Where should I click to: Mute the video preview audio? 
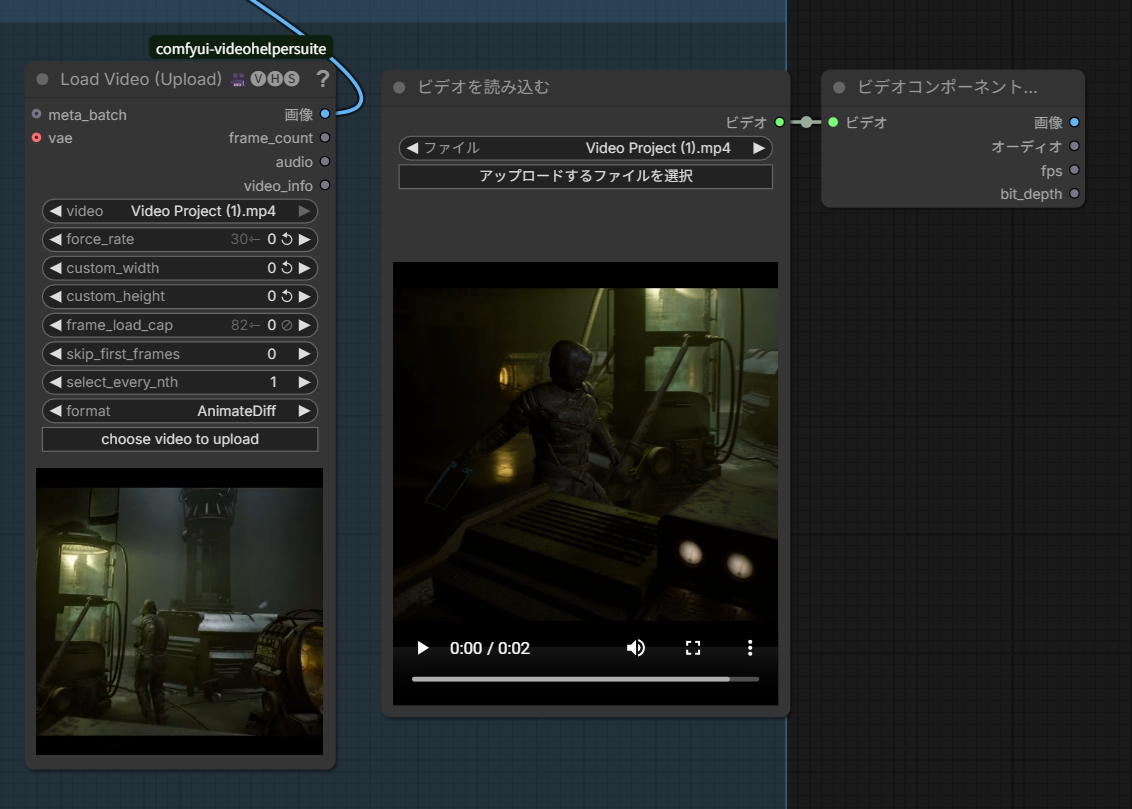636,648
